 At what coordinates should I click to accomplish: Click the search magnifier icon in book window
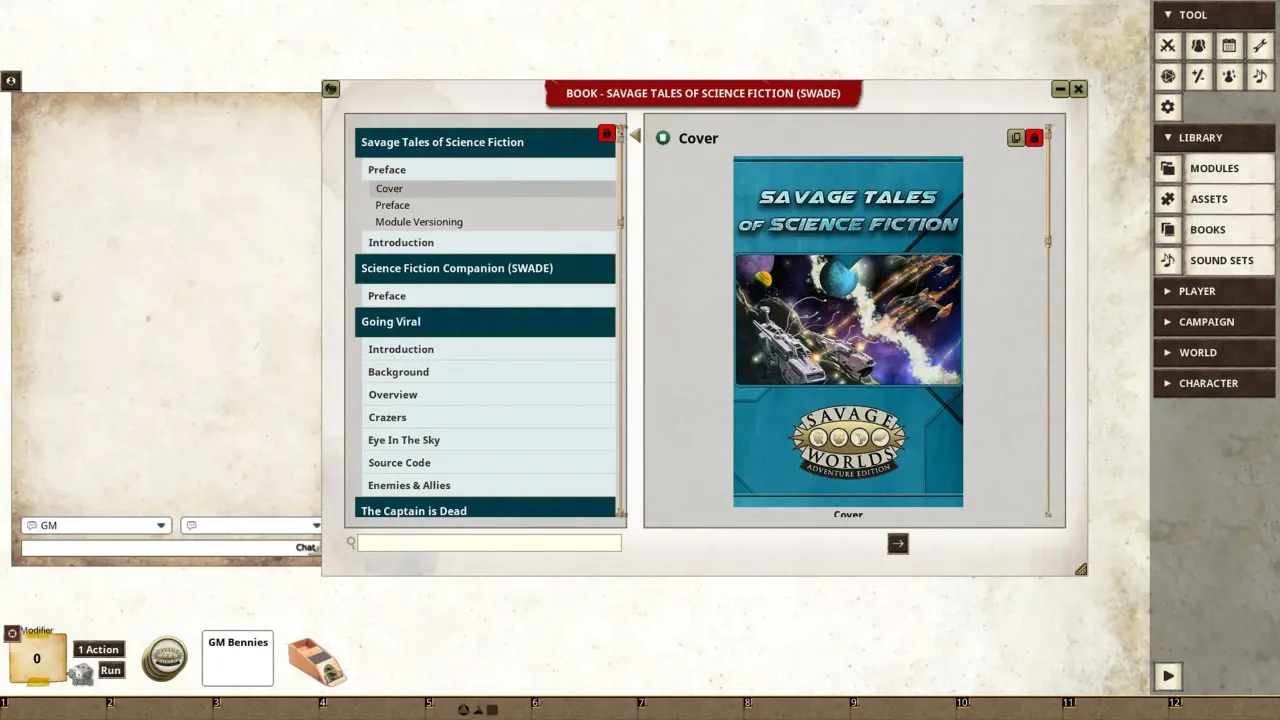pyautogui.click(x=351, y=542)
